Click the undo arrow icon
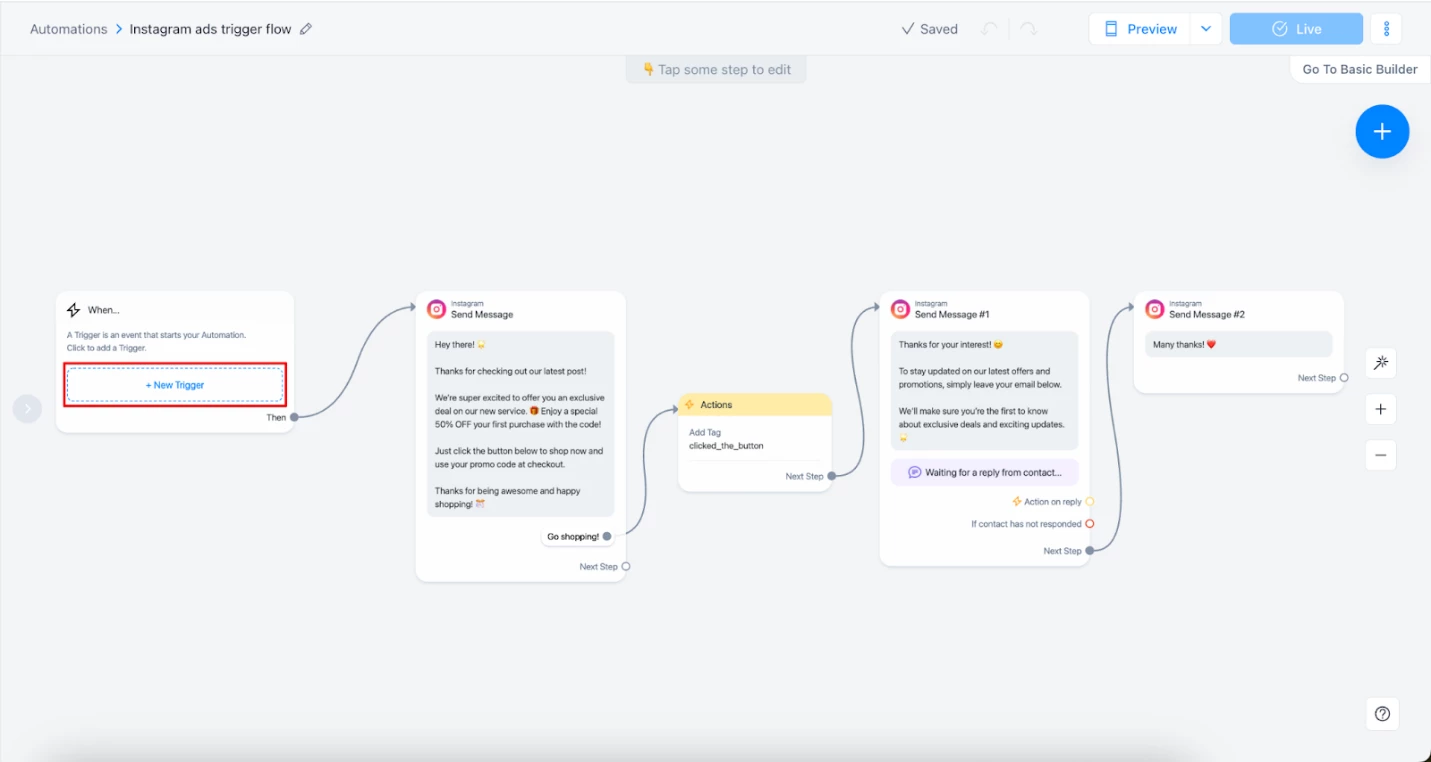Viewport: 1431px width, 762px height. [x=990, y=29]
